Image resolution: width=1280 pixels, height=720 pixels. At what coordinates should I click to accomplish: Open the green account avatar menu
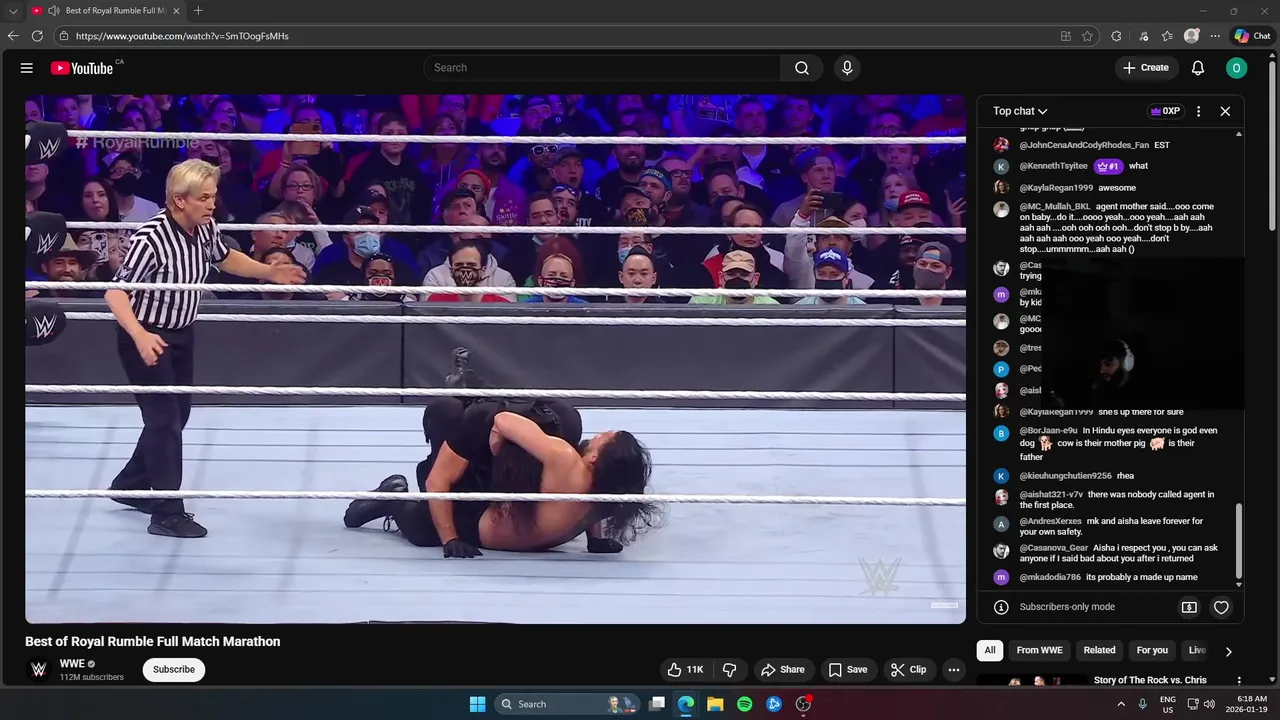point(1237,68)
